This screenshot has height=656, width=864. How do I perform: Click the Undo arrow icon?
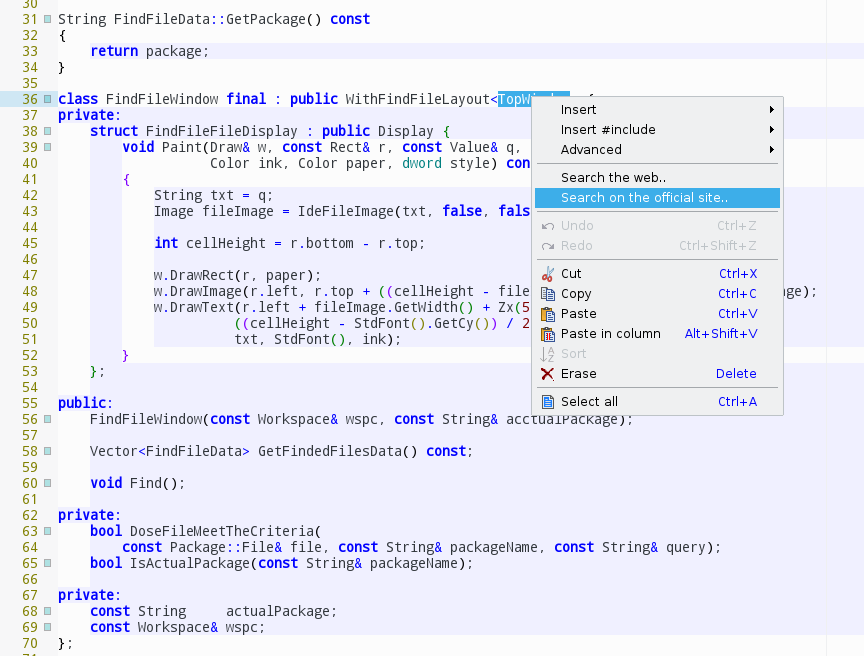point(547,226)
